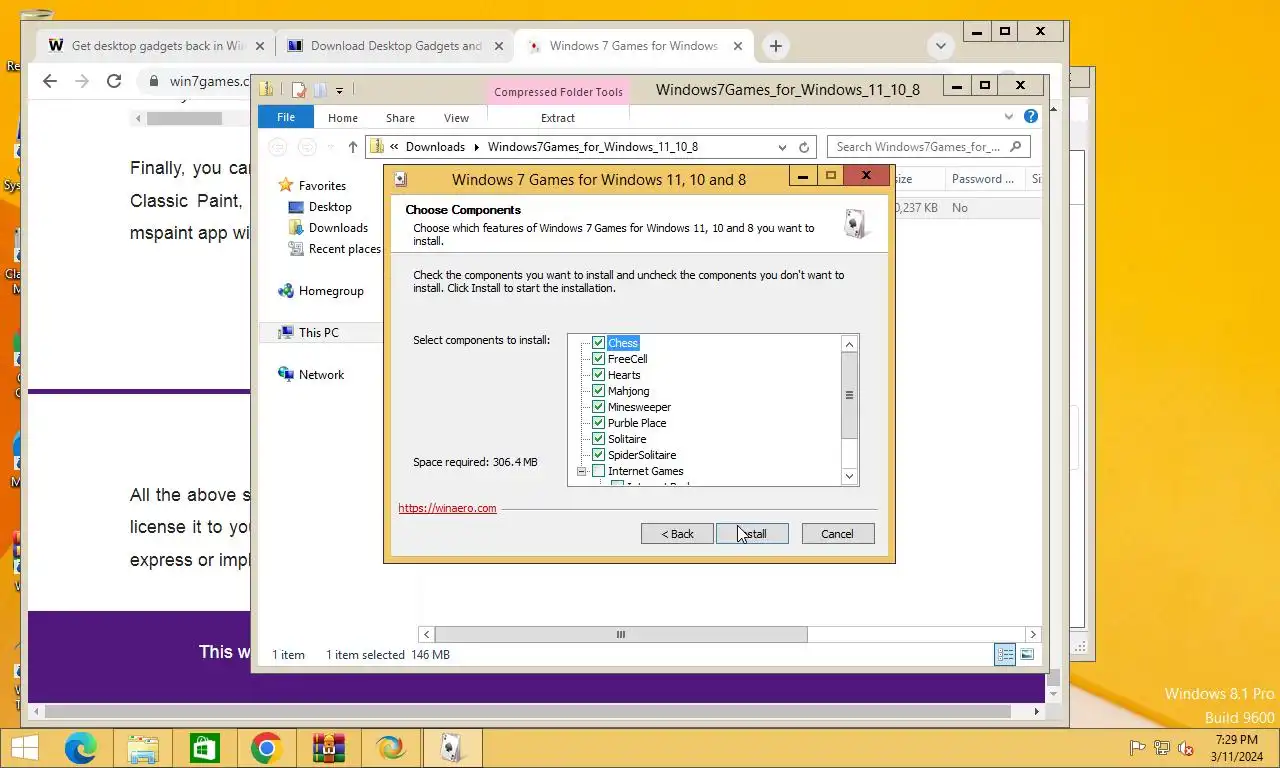Uncheck the Purble Place checkbox
1280x768 pixels.
tap(599, 423)
